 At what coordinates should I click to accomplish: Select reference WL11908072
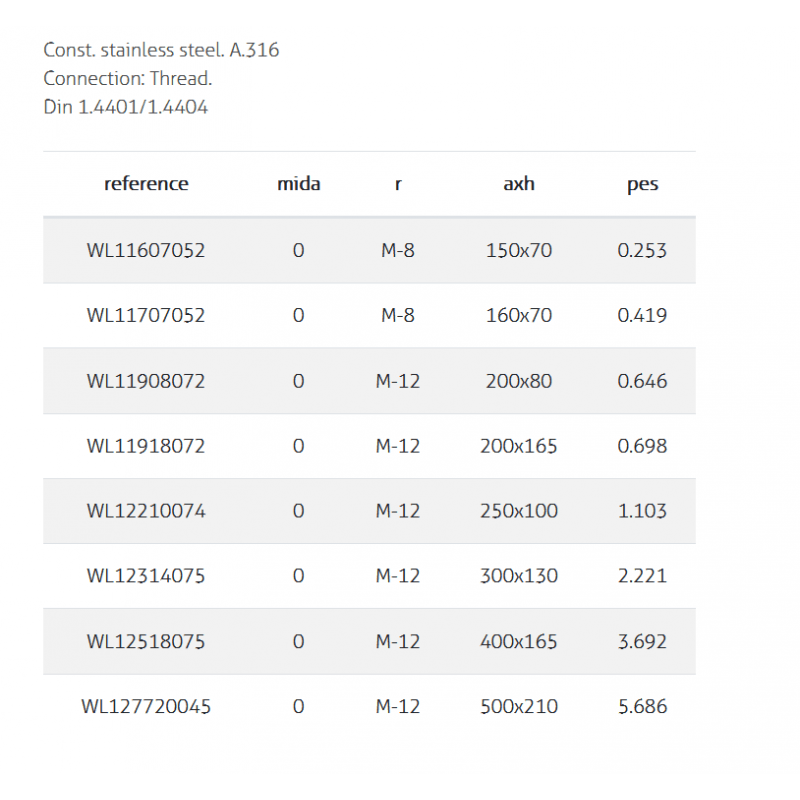(146, 381)
